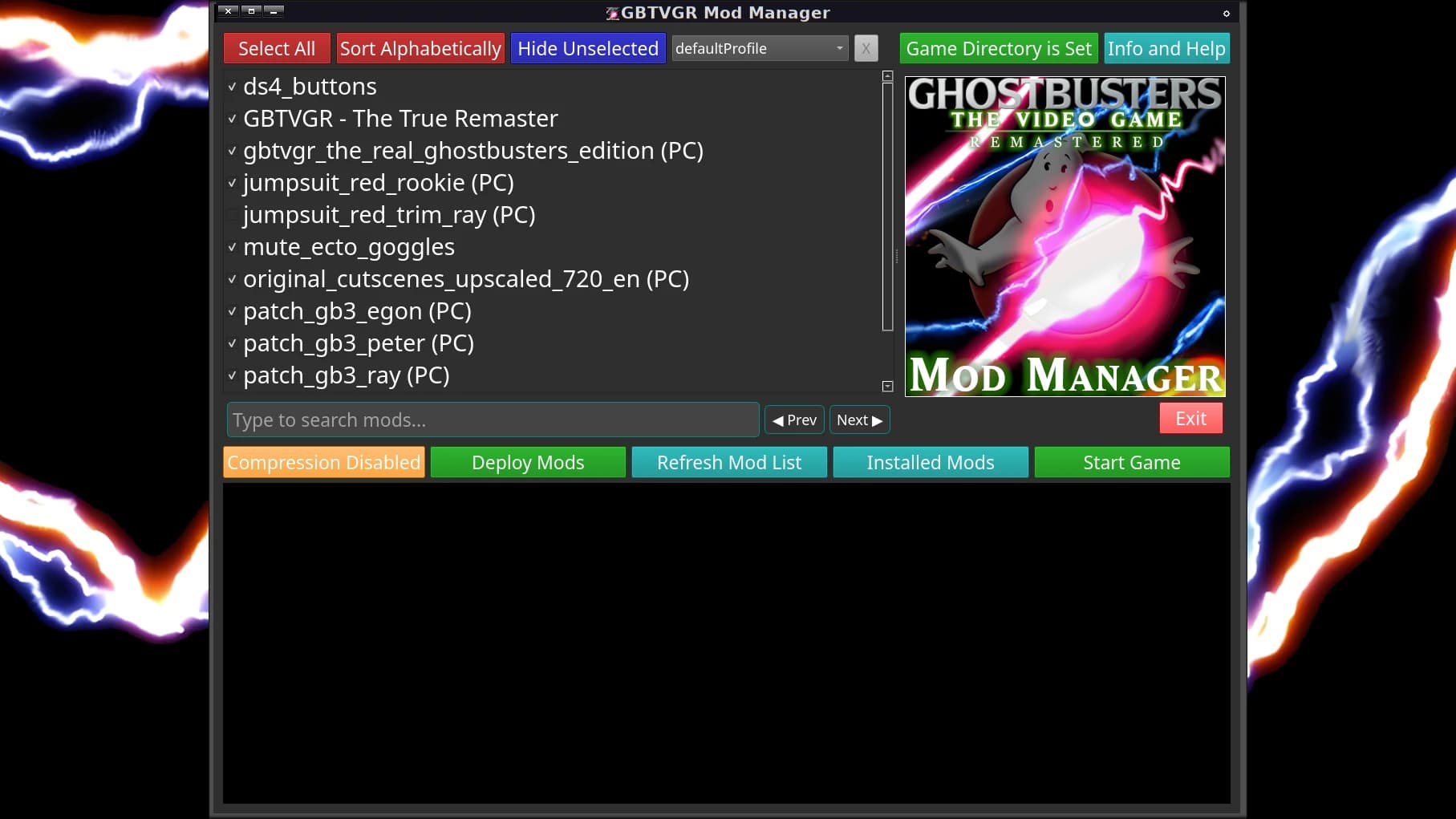
Task: Uncheck the patch_gb3_egon (PC) mod
Action: click(232, 311)
